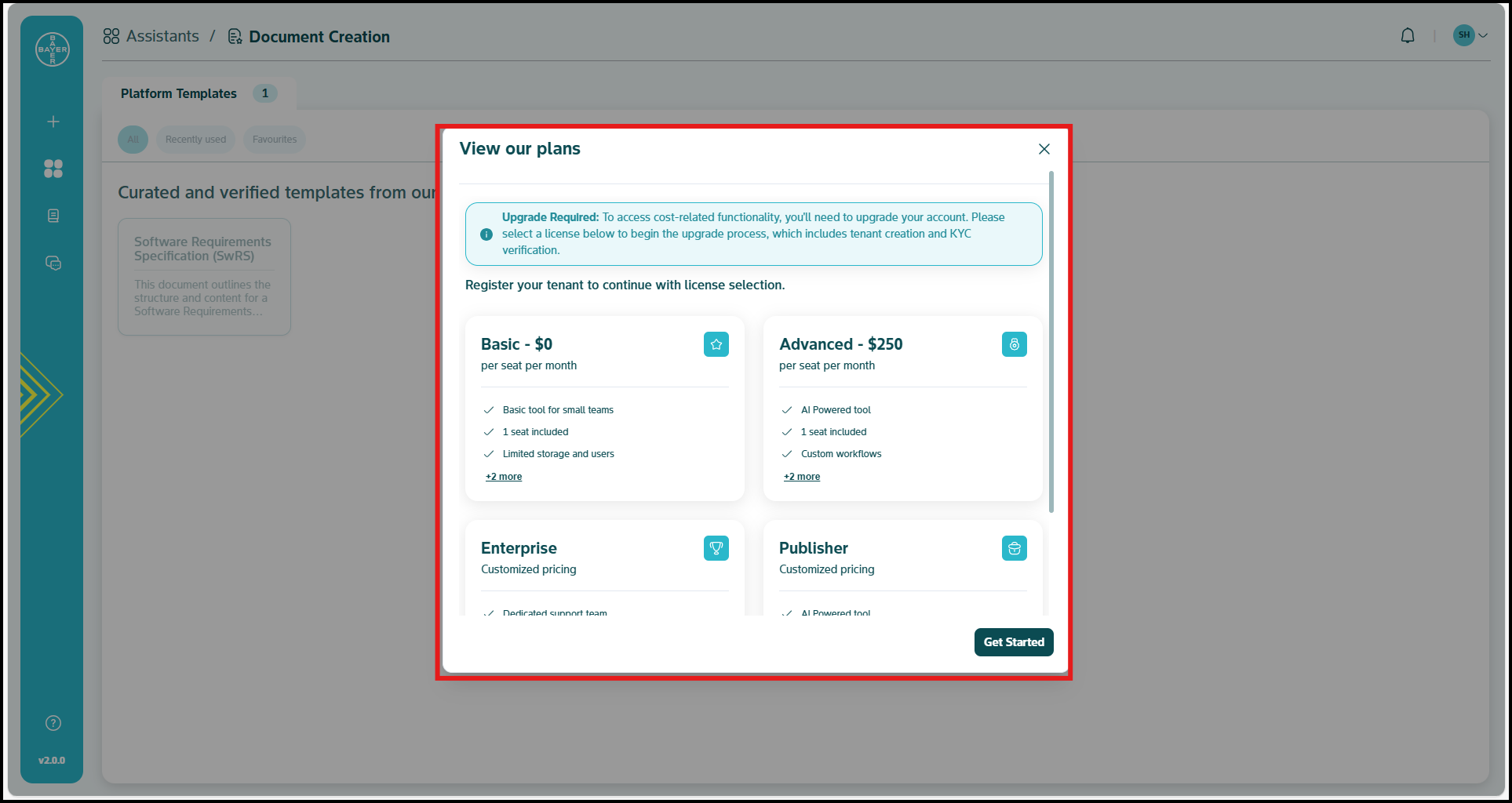Click the Get Started button
This screenshot has height=803, width=1512.
1013,642
